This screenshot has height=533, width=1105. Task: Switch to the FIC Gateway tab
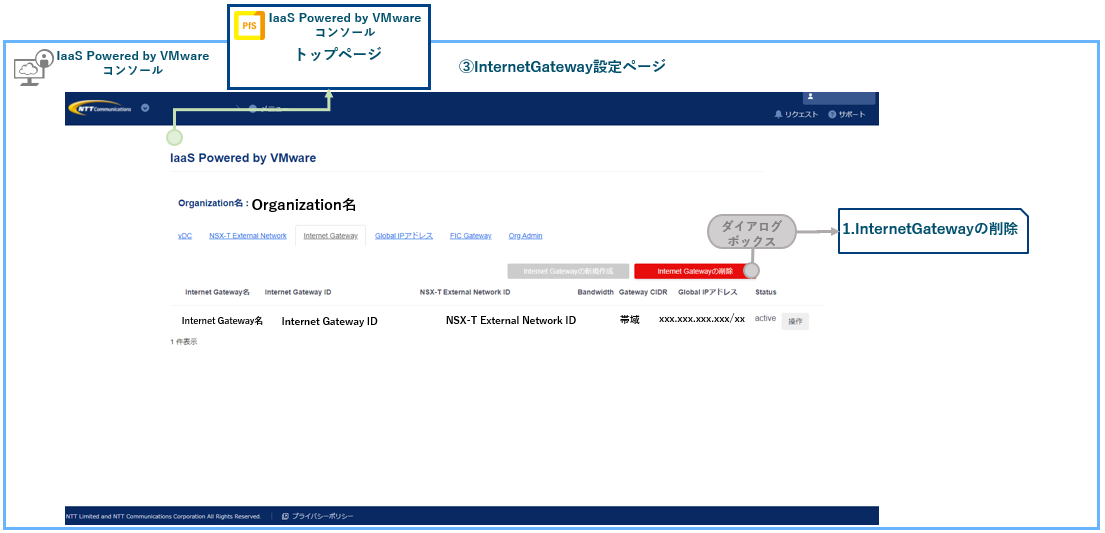(471, 235)
